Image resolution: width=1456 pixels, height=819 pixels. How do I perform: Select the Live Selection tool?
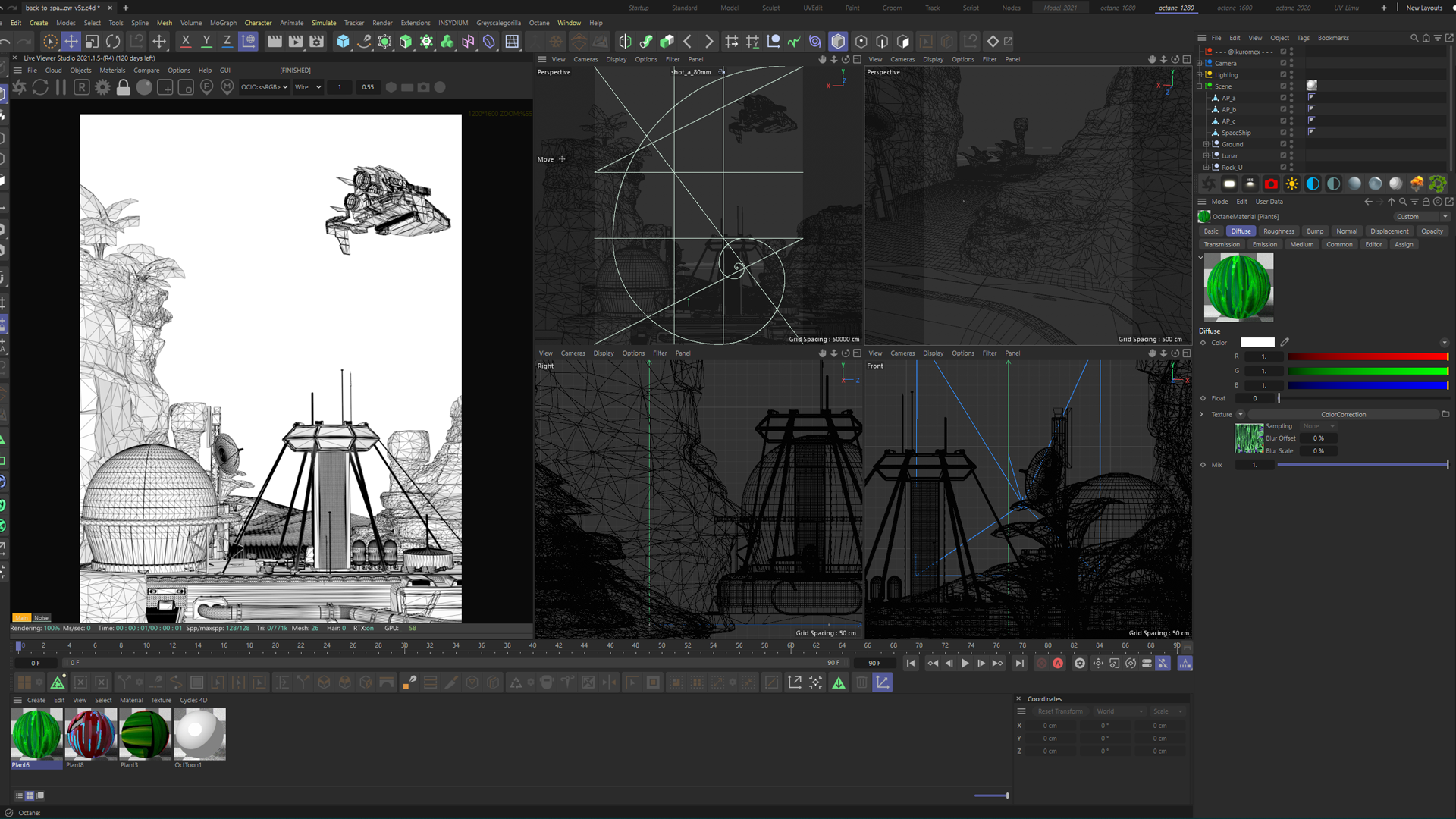[x=50, y=42]
